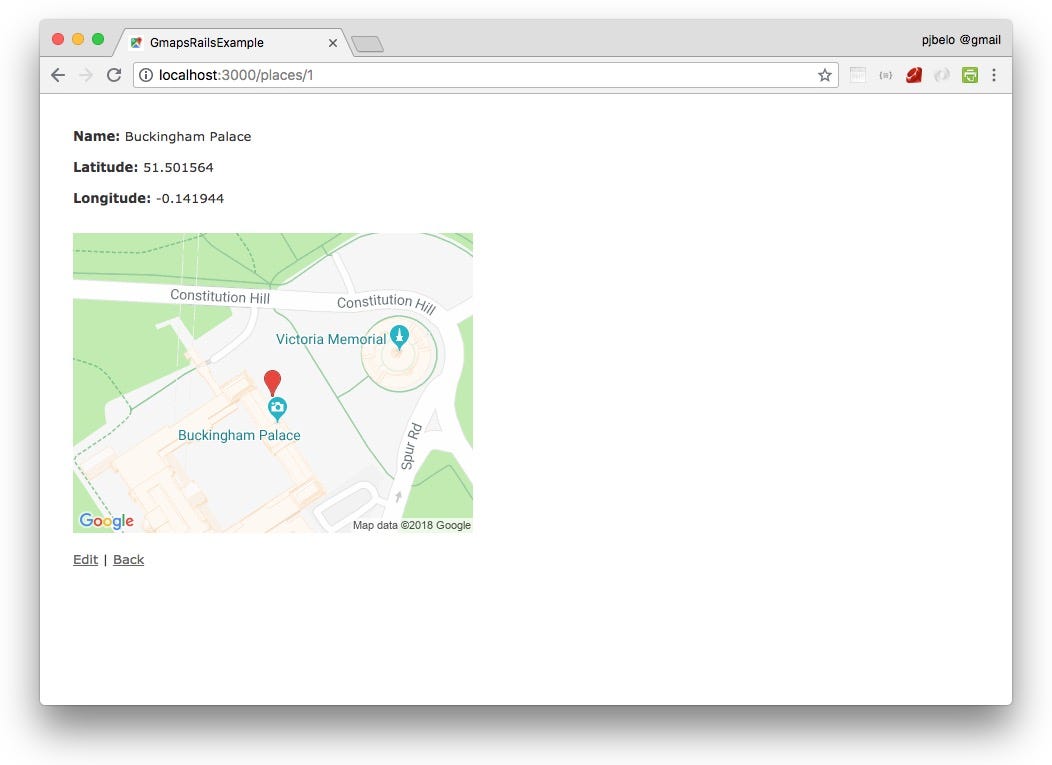Image resolution: width=1052 pixels, height=765 pixels.
Task: Close the GmapsRailsExample tab
Action: click(333, 43)
